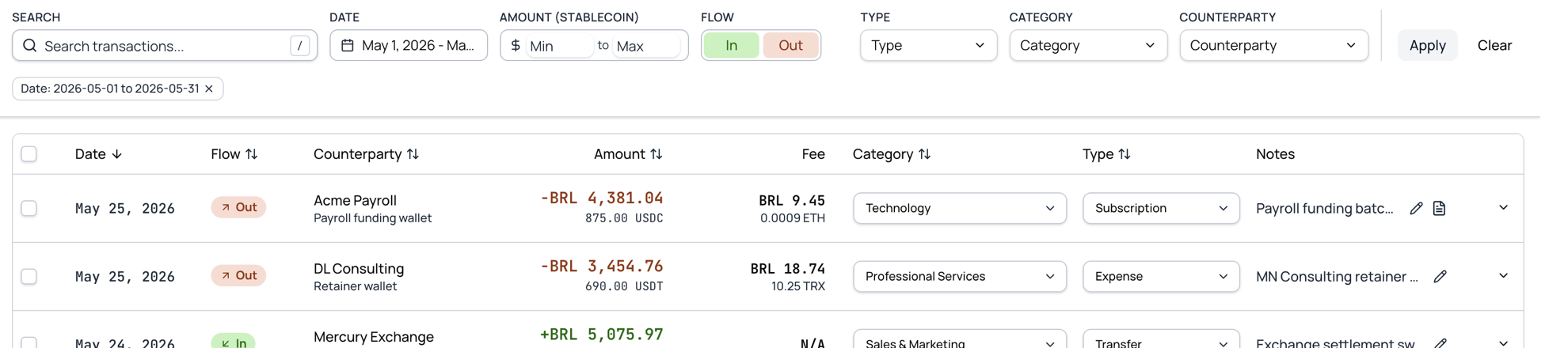Click the calendar icon in date field

click(x=347, y=46)
